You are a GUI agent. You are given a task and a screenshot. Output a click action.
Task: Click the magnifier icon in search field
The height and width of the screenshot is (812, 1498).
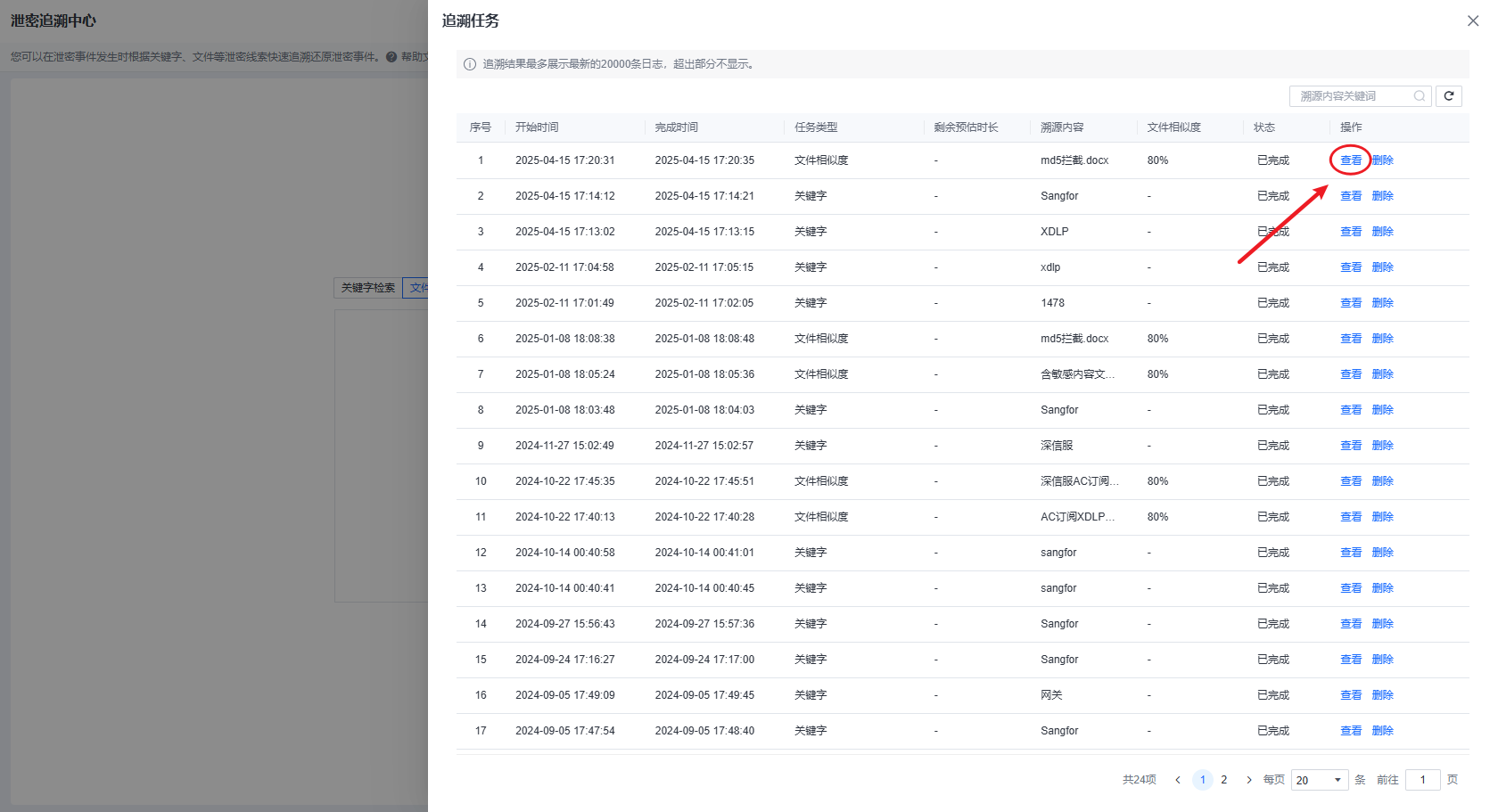pos(1419,96)
